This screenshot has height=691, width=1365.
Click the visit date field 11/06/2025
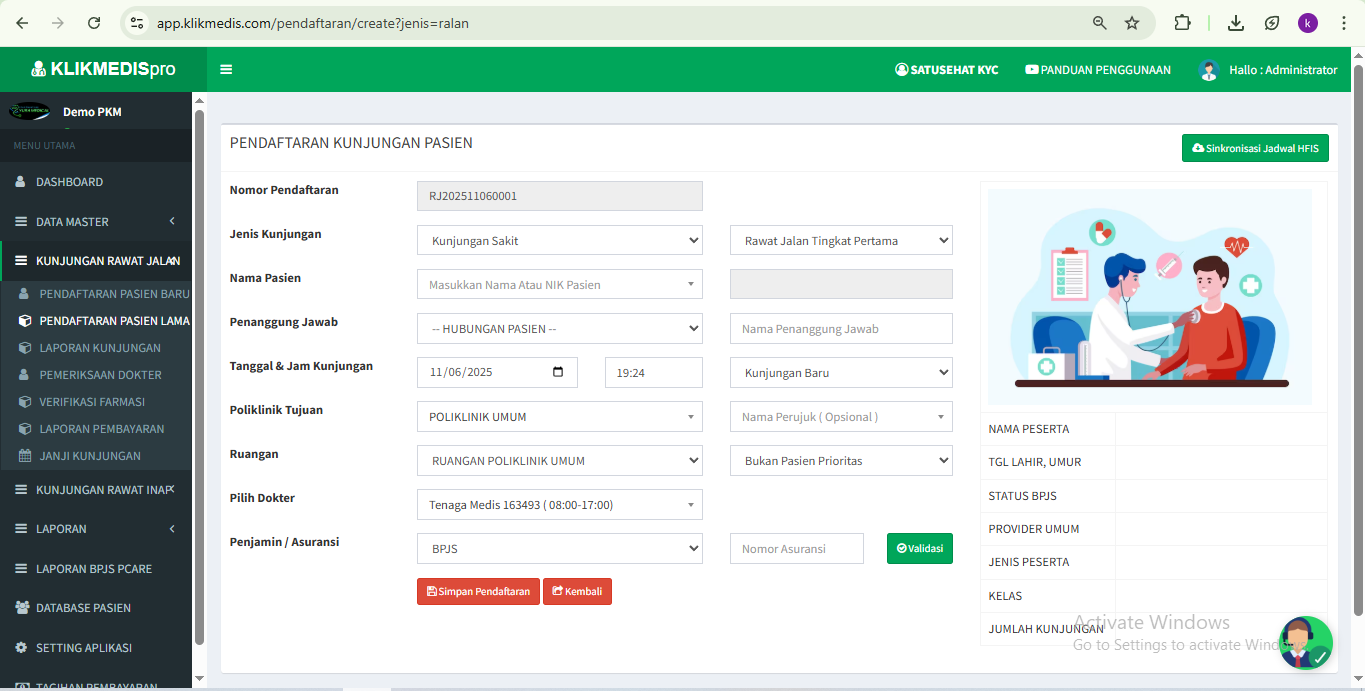[x=497, y=372]
